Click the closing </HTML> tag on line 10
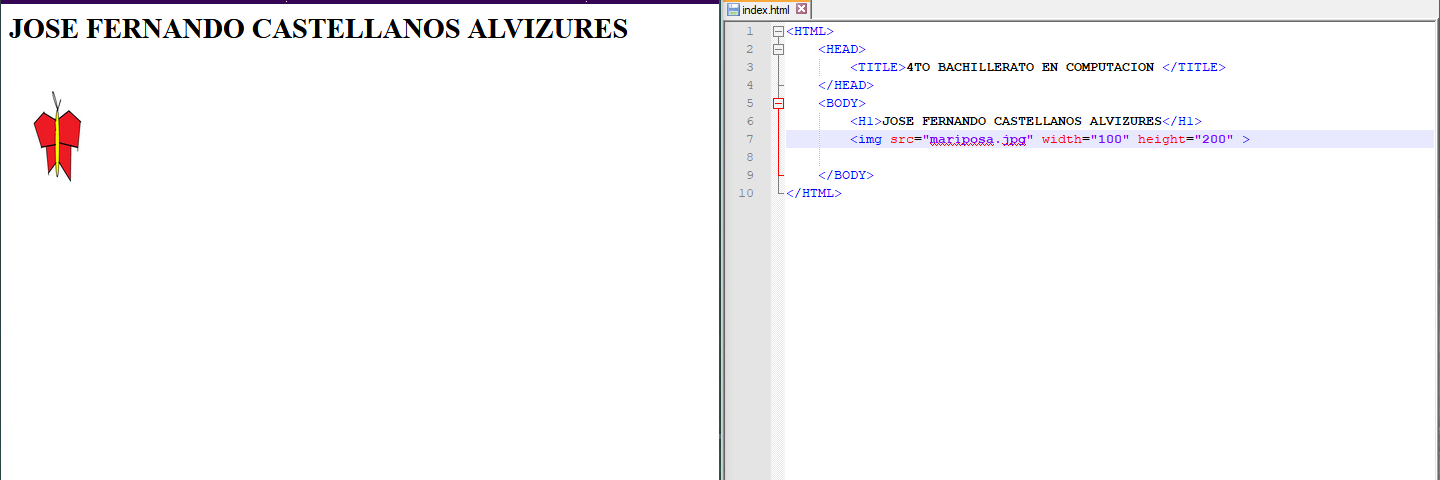 point(814,194)
